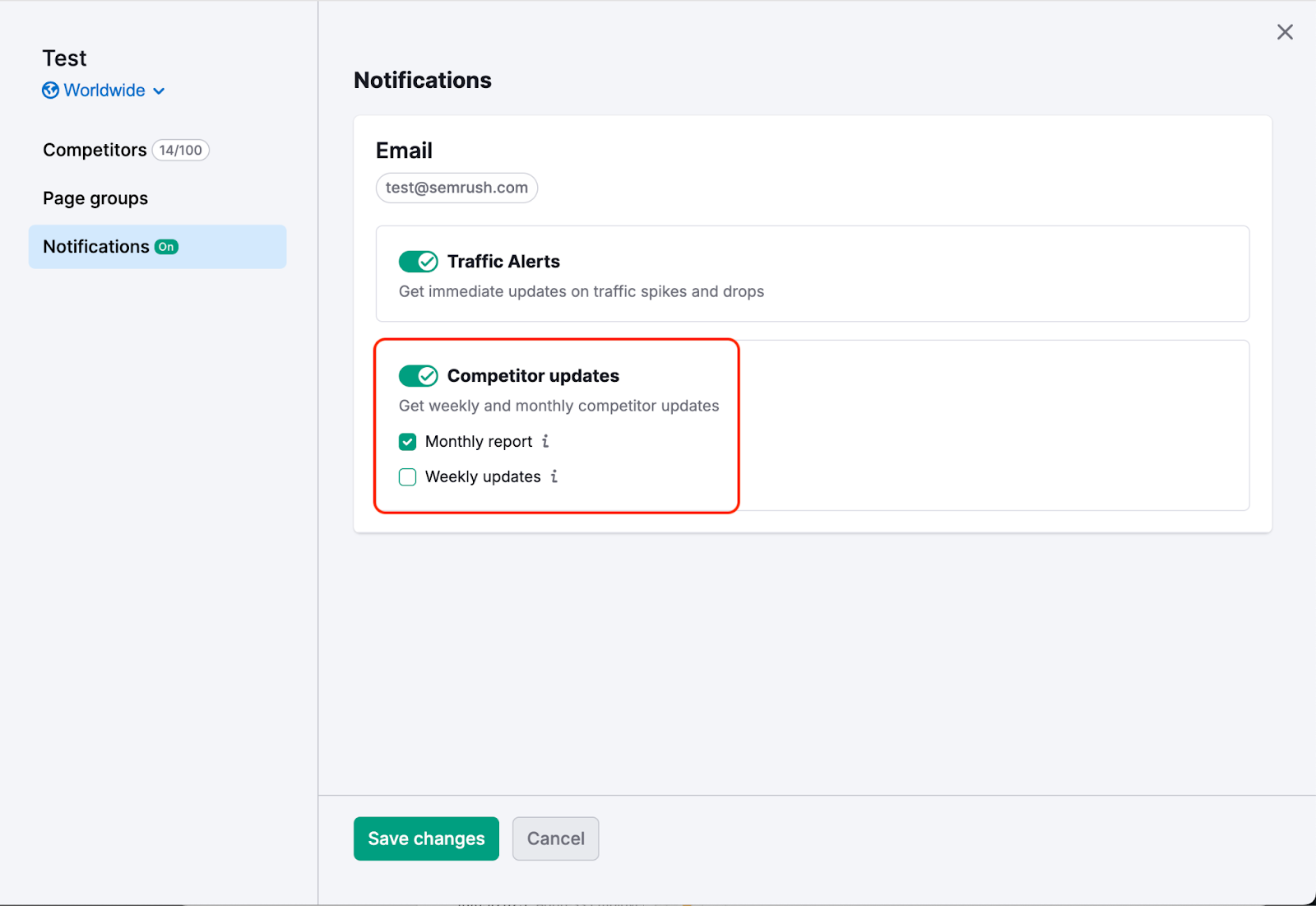Disable the Competitor updates toggle
Image resolution: width=1316 pixels, height=906 pixels.
point(419,375)
